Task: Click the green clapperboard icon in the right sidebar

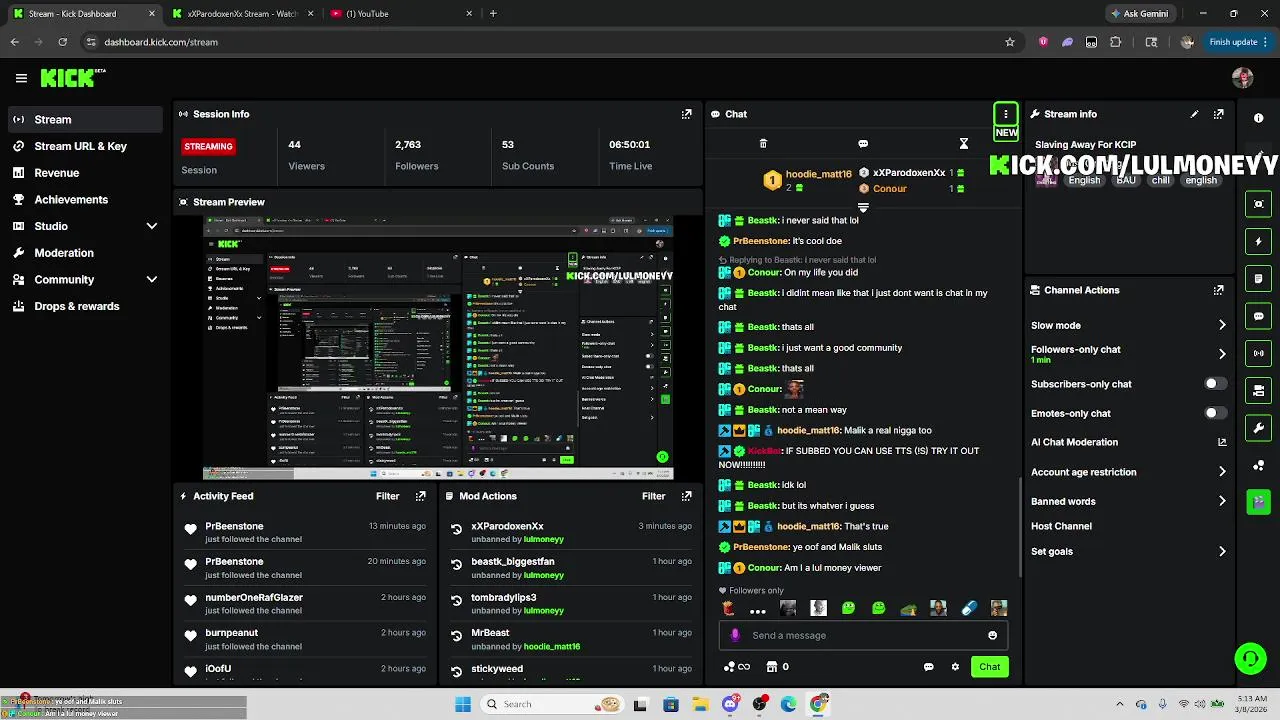Action: (x=1258, y=502)
